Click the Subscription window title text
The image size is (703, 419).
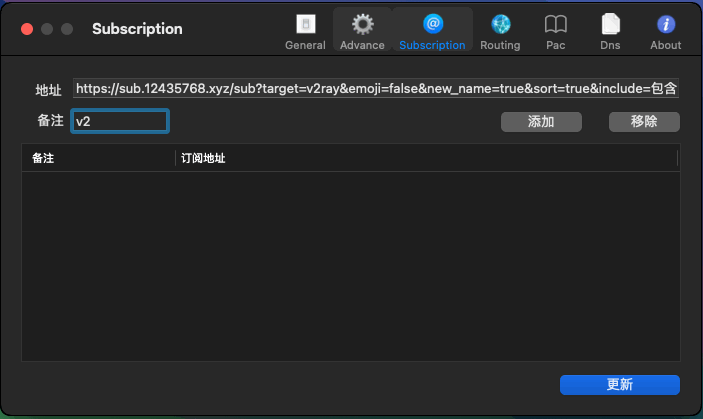point(137,29)
